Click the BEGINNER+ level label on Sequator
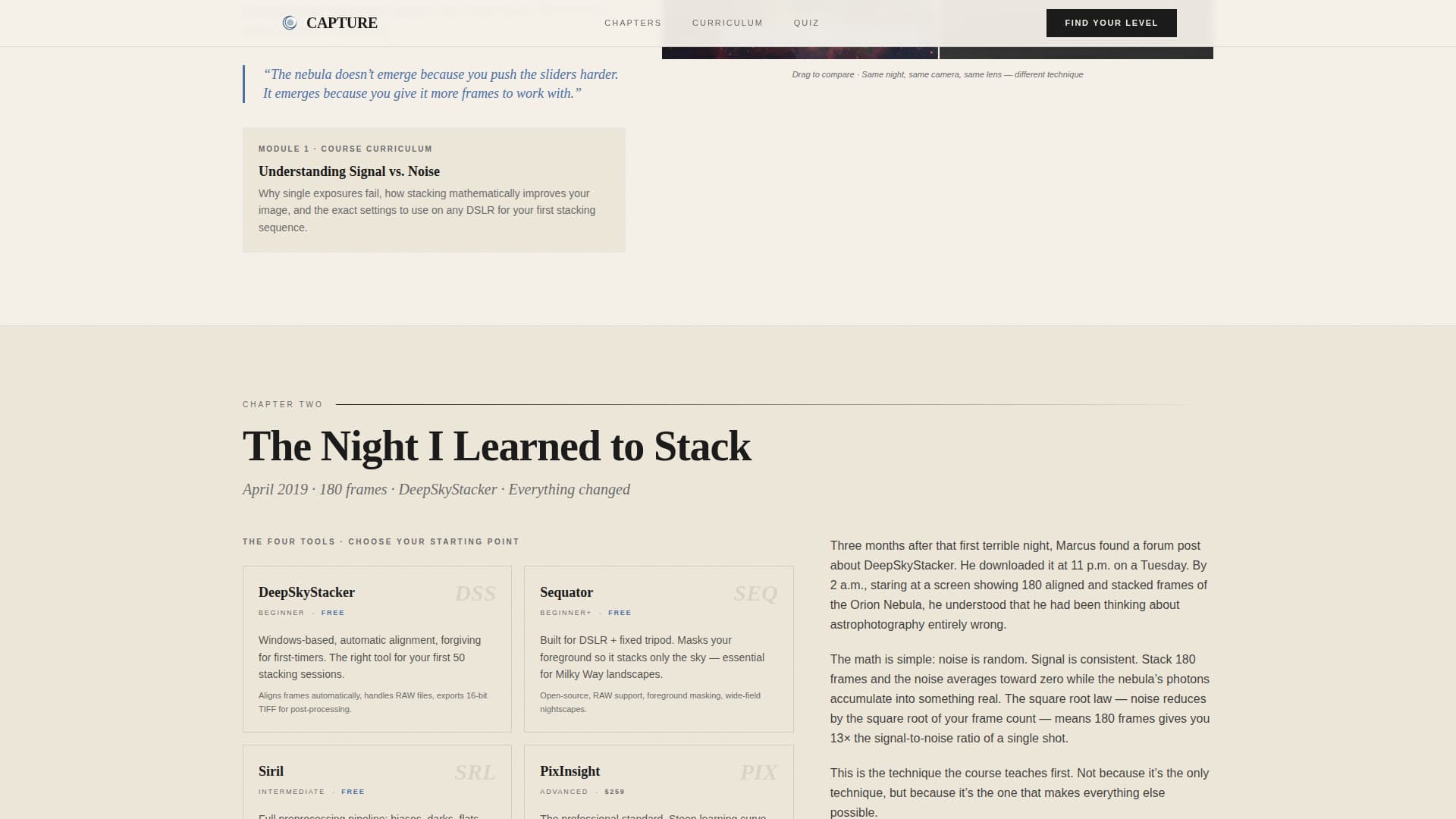The width and height of the screenshot is (1456, 819). click(566, 613)
